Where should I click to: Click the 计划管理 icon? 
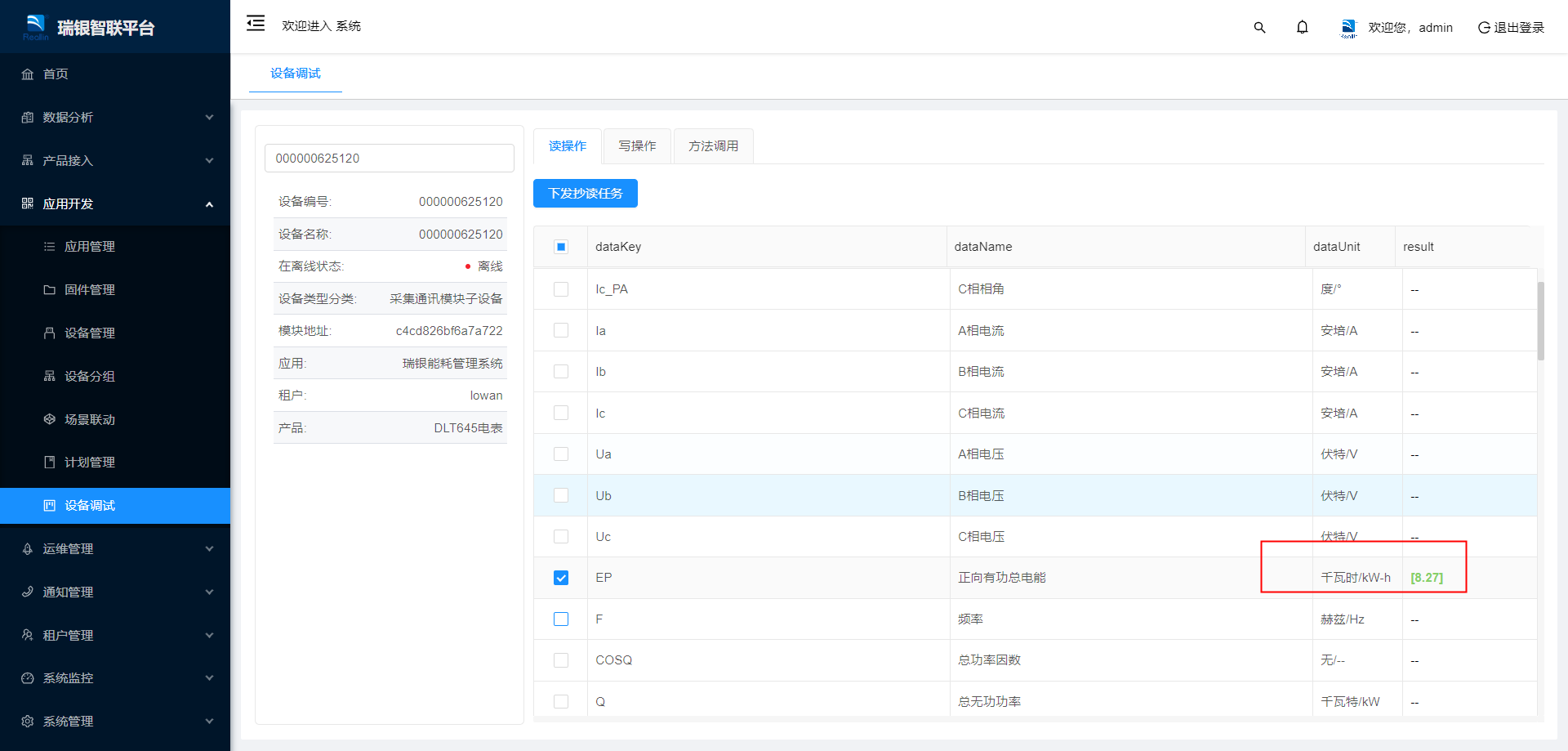tap(50, 463)
